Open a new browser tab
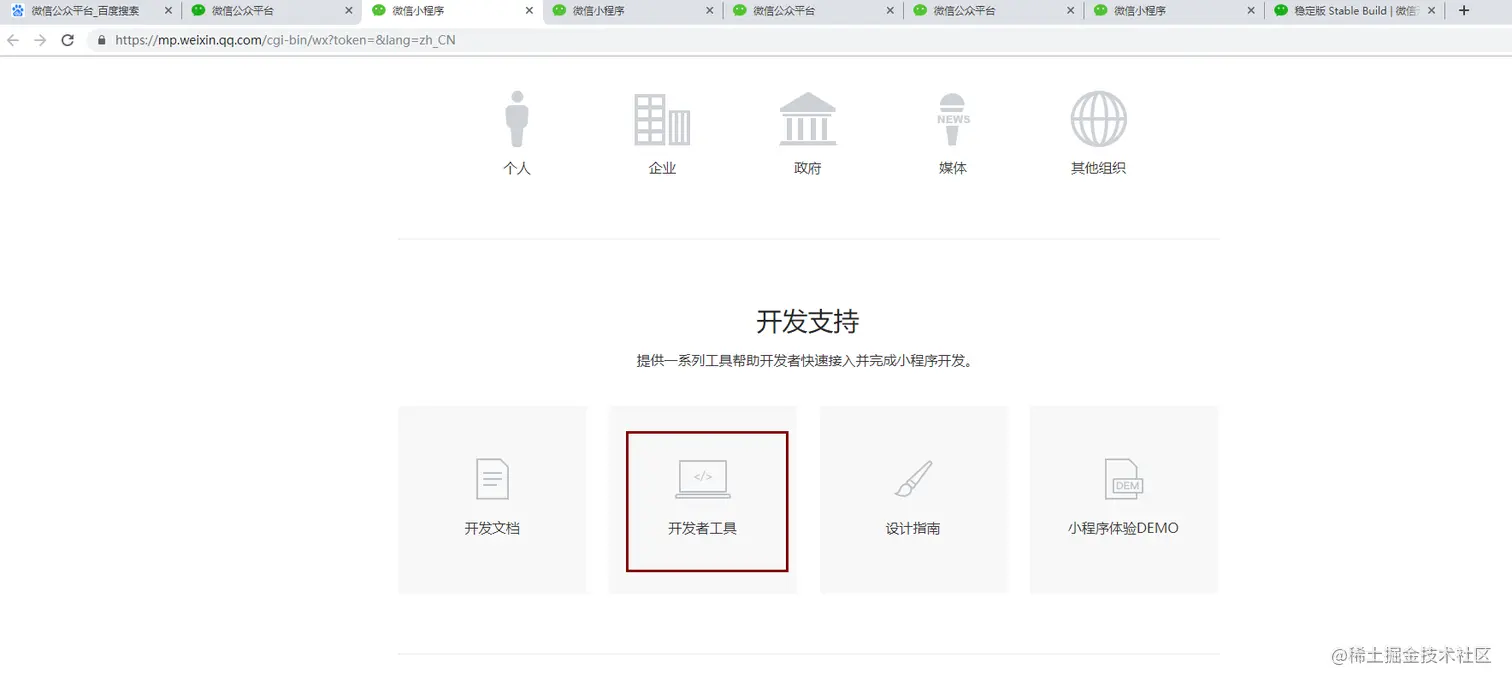1512x686 pixels. pyautogui.click(x=1464, y=10)
